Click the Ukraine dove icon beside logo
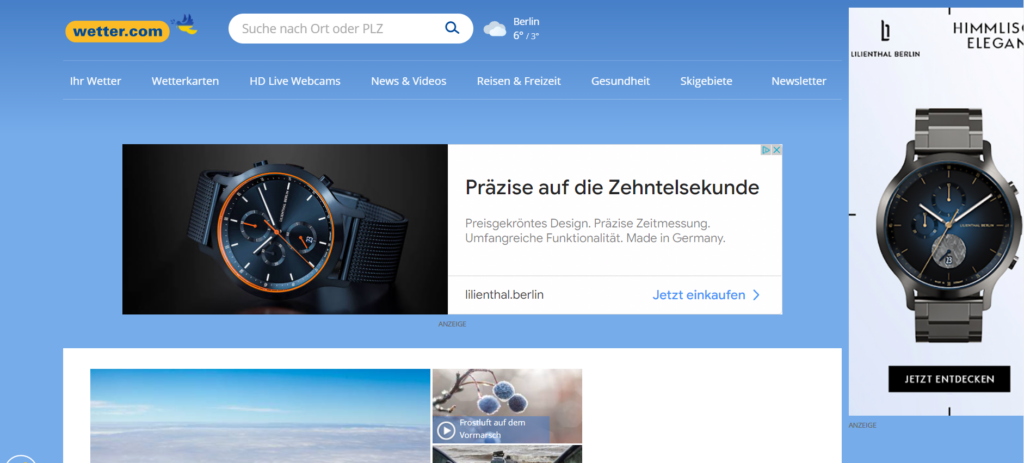 click(x=185, y=25)
